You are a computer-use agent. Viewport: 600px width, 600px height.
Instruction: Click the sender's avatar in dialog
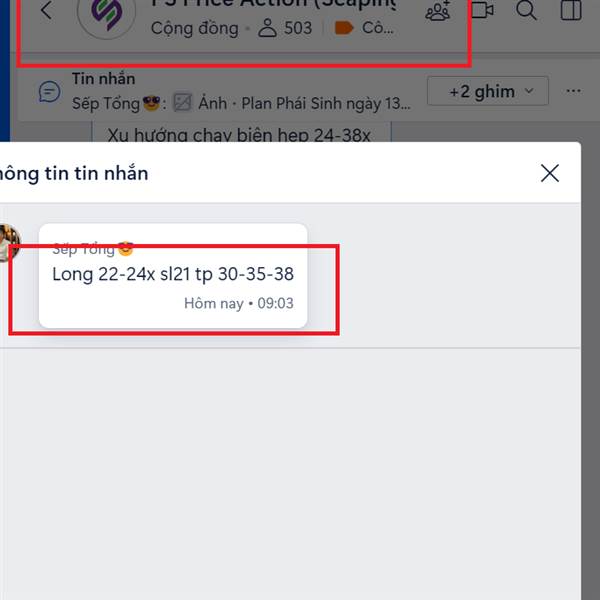coord(8,243)
